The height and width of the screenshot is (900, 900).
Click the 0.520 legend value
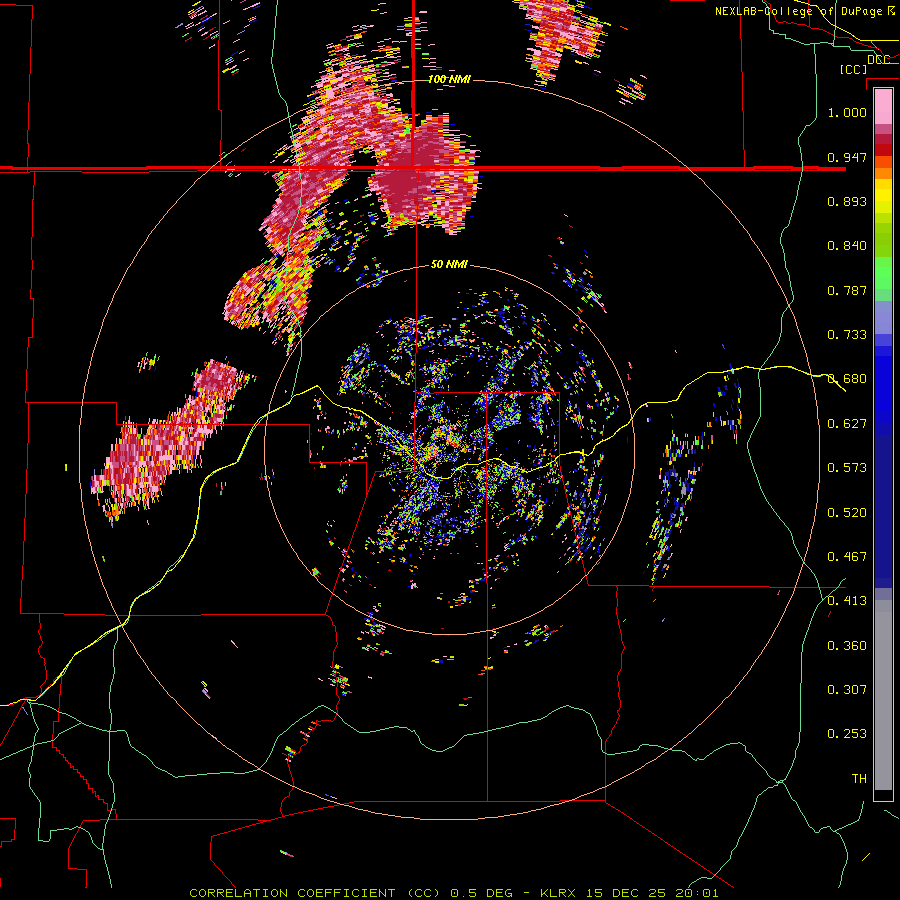847,513
